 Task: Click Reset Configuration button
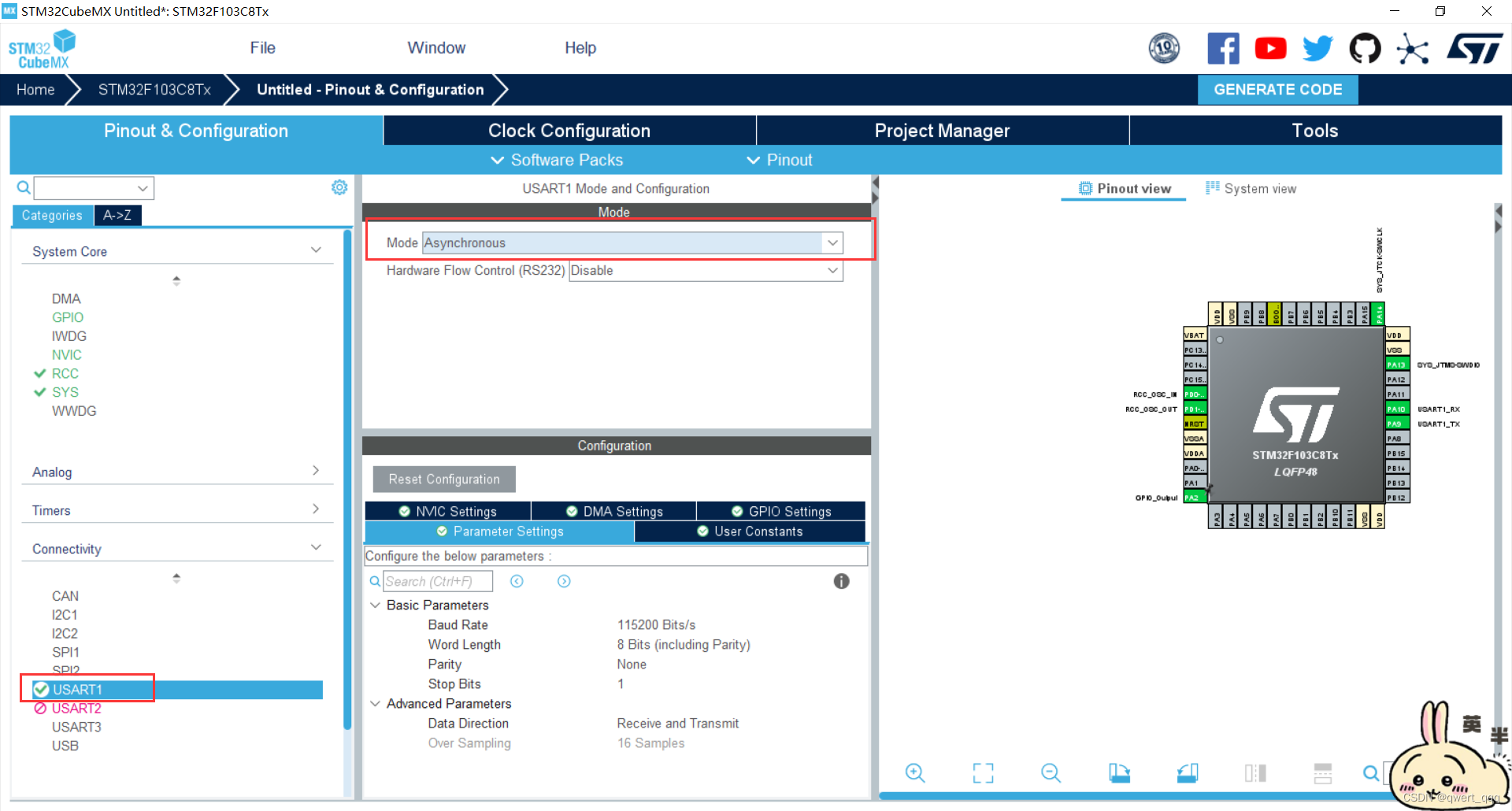(444, 479)
